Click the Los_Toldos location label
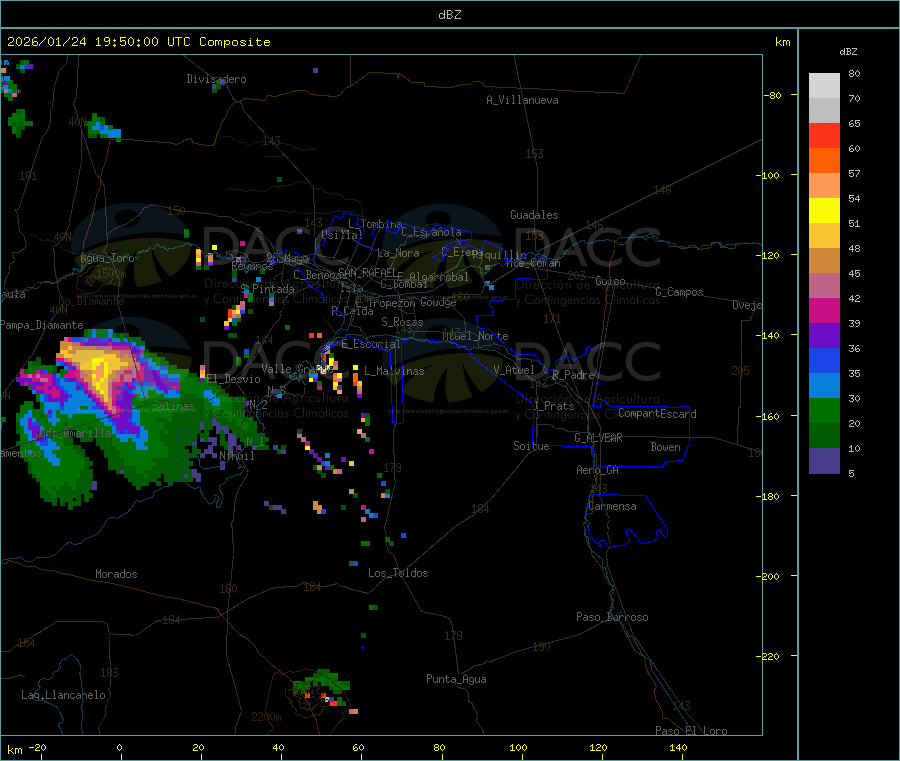This screenshot has width=900, height=761. tap(398, 573)
